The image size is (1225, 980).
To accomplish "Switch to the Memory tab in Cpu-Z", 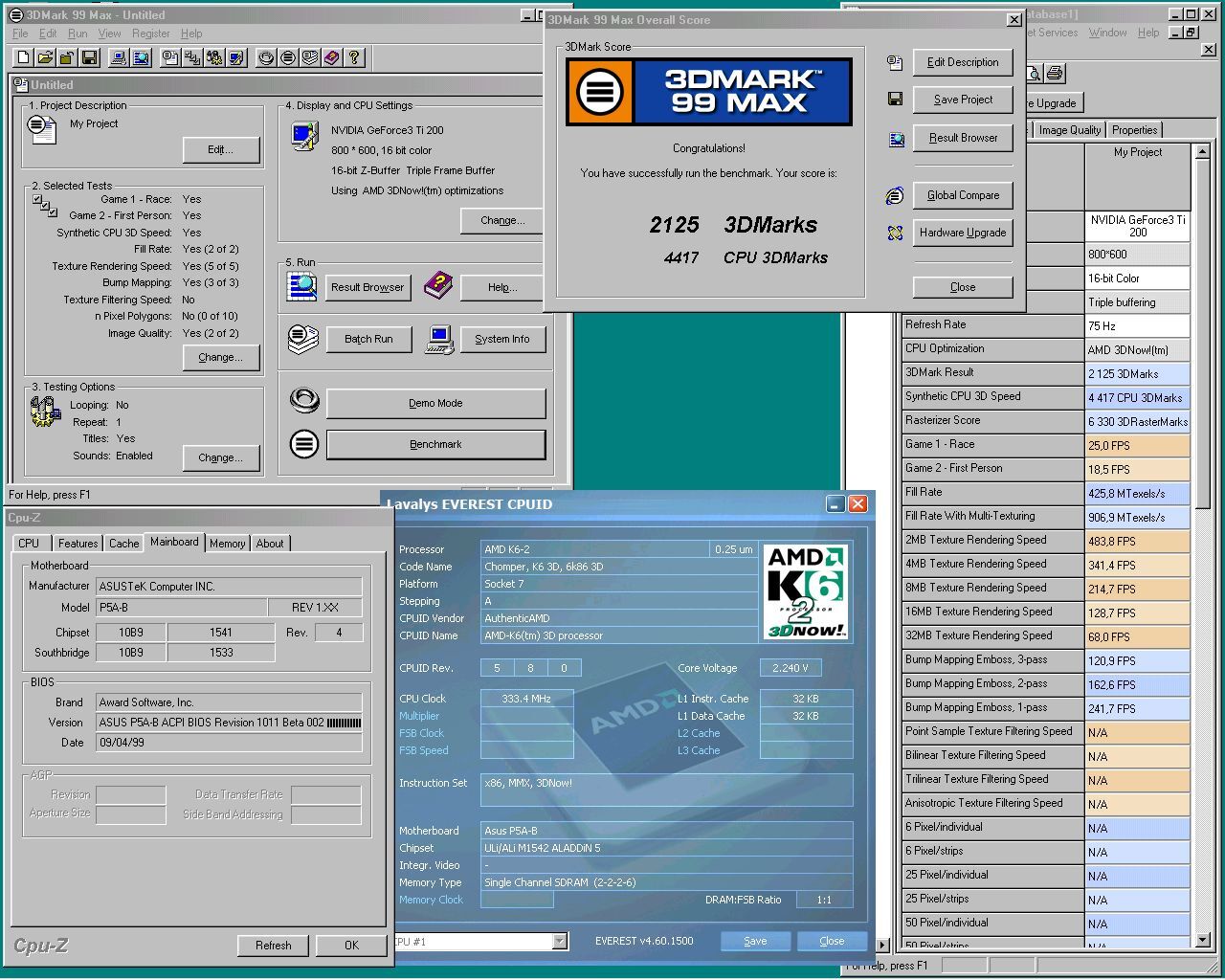I will pyautogui.click(x=227, y=544).
